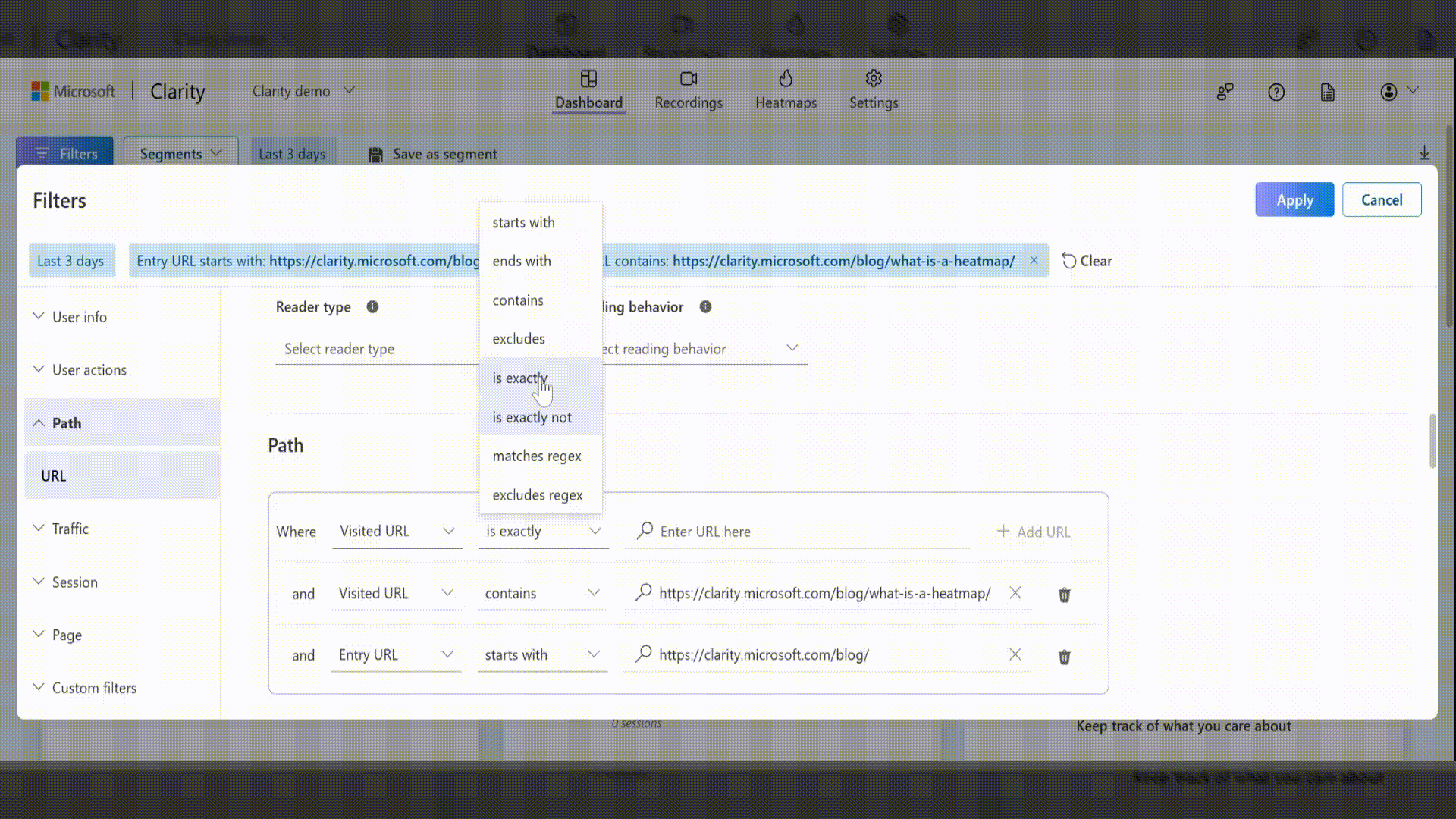Click the Clear undo icon to reset filters

1069,260
